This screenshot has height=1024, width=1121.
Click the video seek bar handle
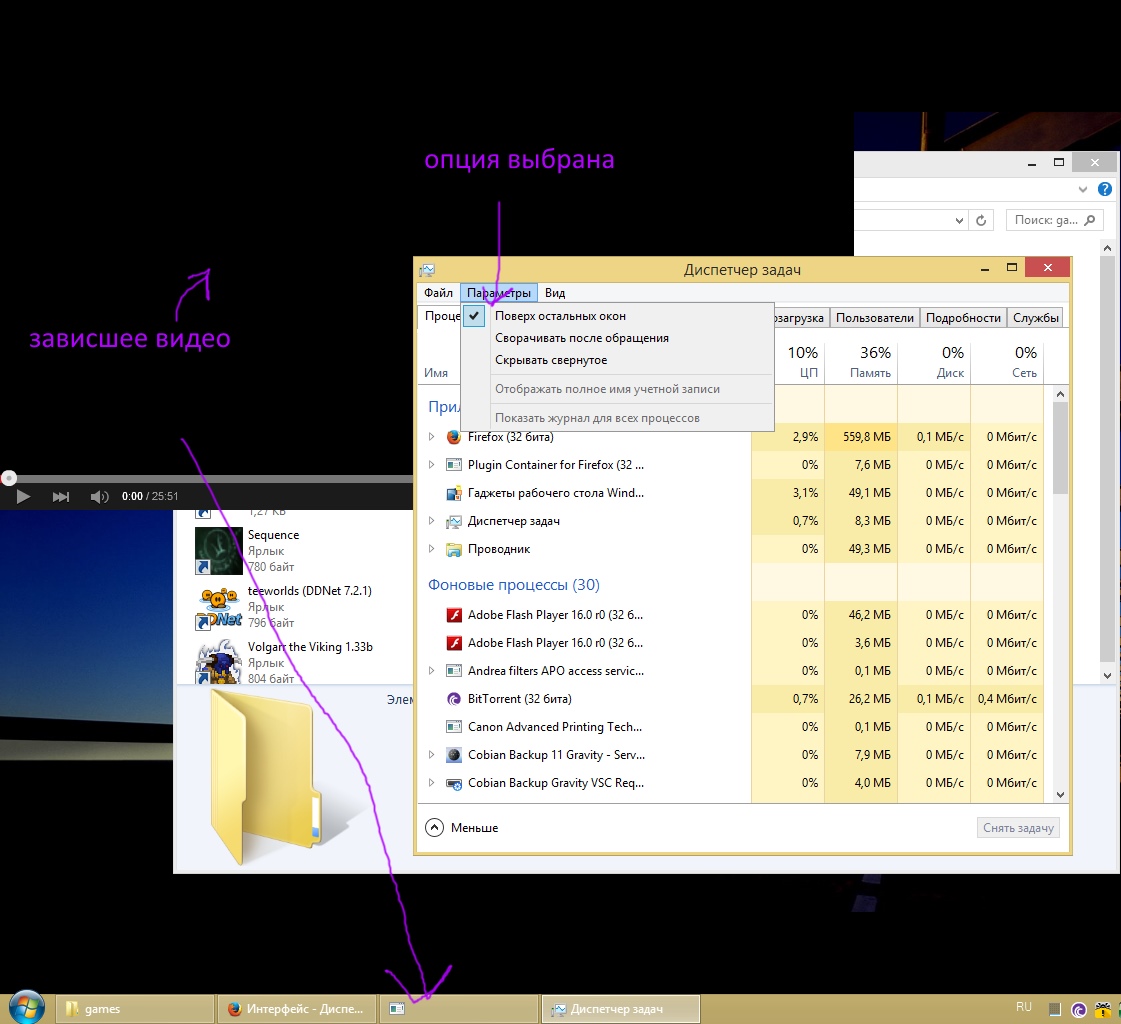(9, 479)
